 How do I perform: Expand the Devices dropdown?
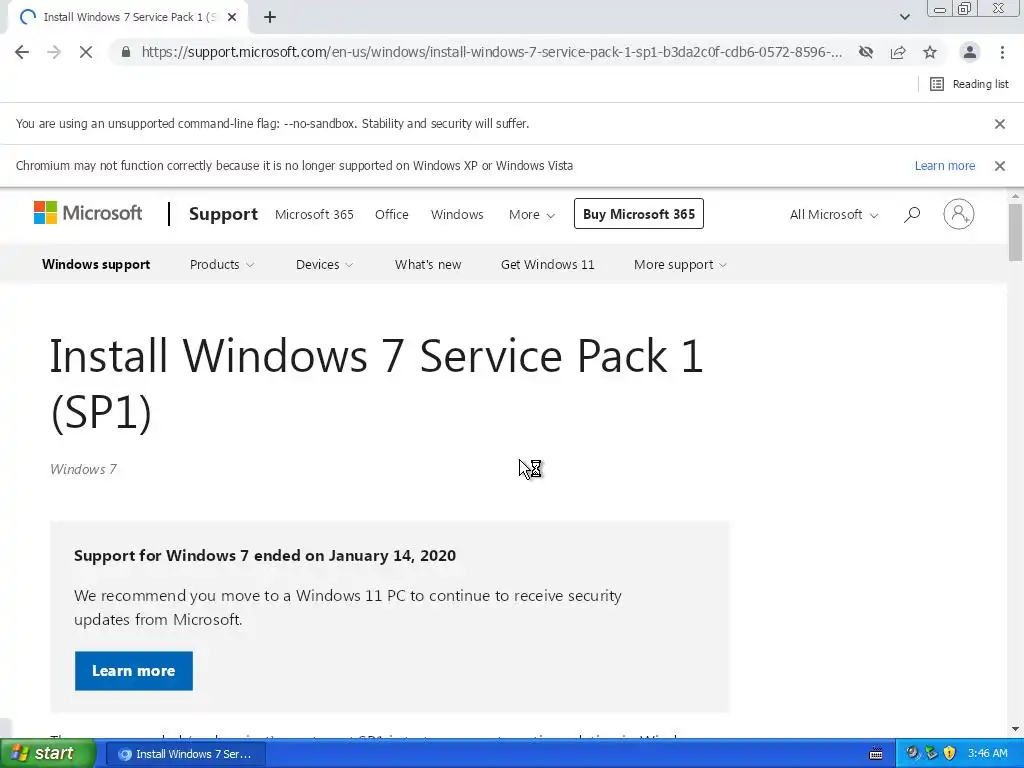pos(325,264)
